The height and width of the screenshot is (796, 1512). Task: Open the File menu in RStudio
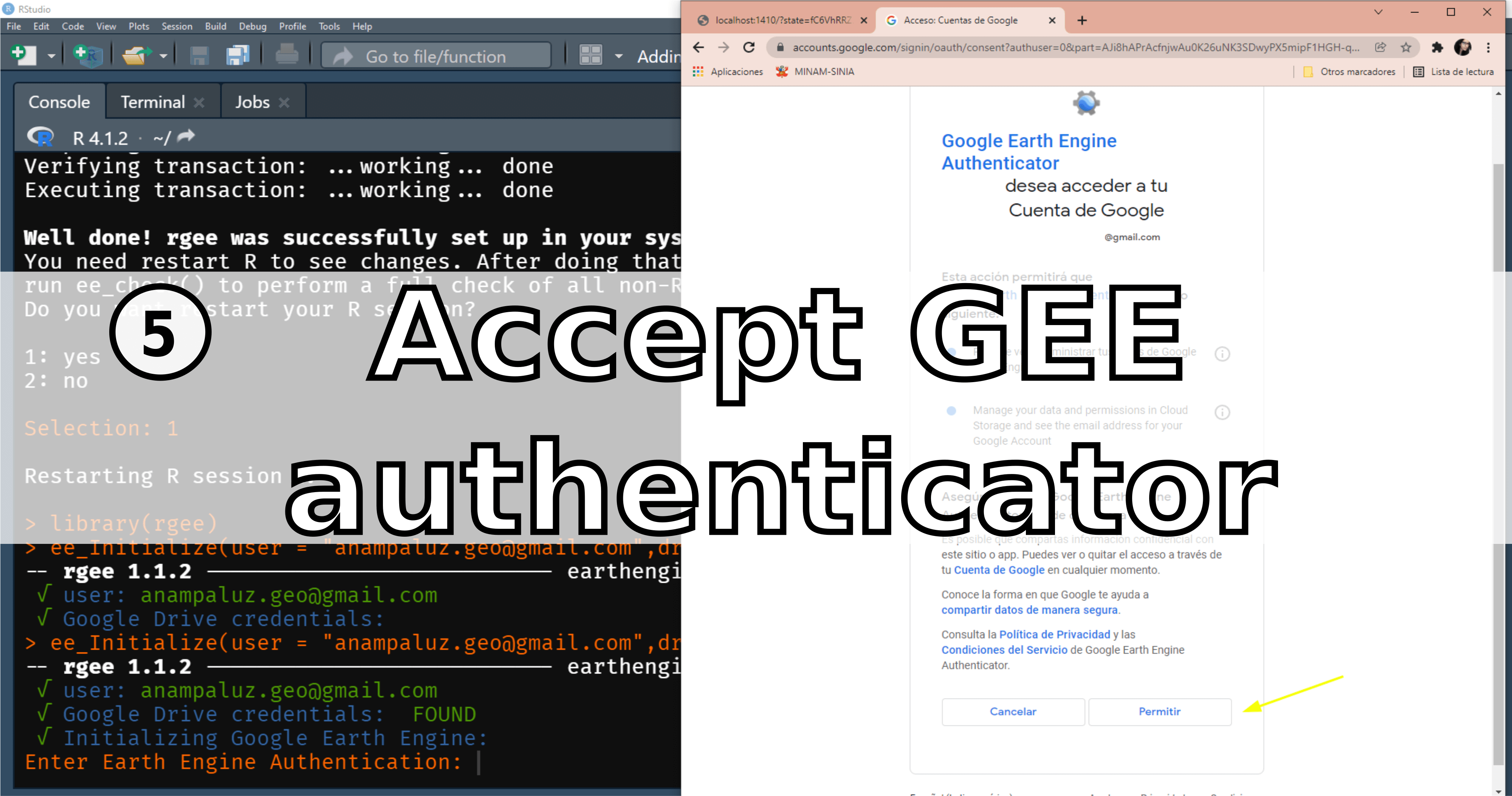click(x=14, y=26)
